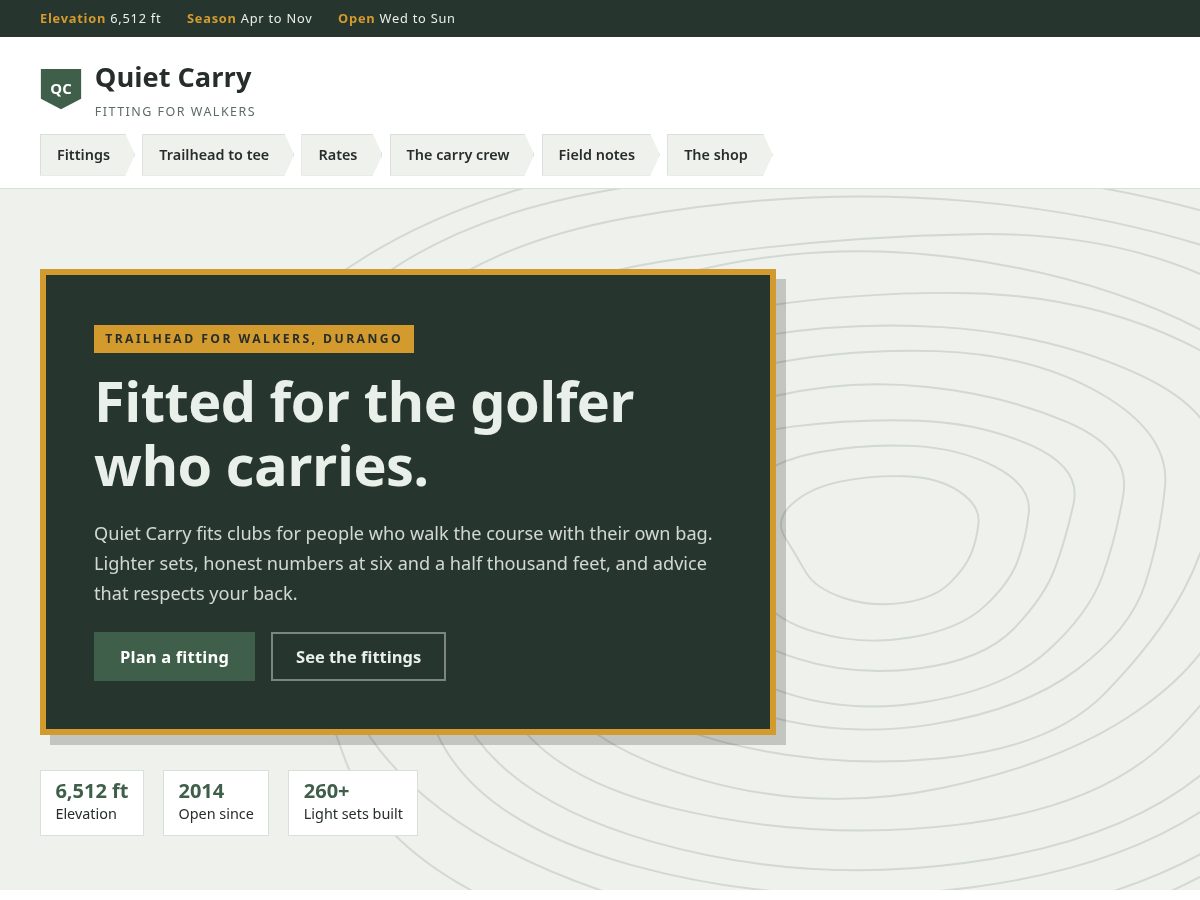Go to Trailhead to tee page
Viewport: 1200px width, 900px height.
point(217,155)
